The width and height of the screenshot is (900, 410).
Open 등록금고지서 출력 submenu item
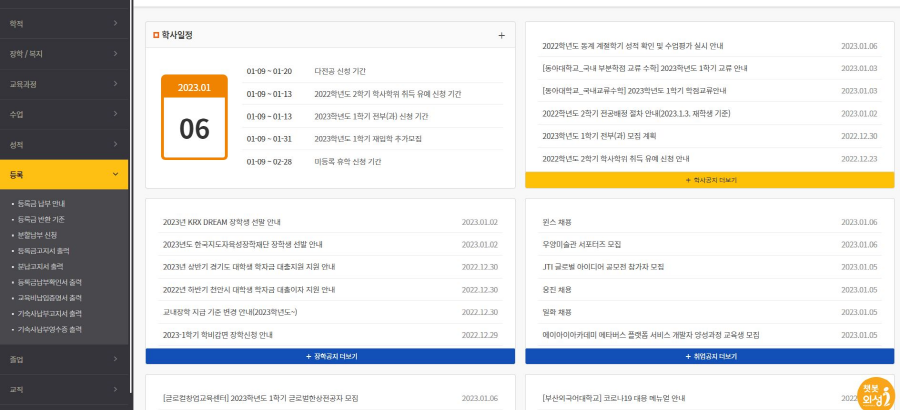pos(43,251)
